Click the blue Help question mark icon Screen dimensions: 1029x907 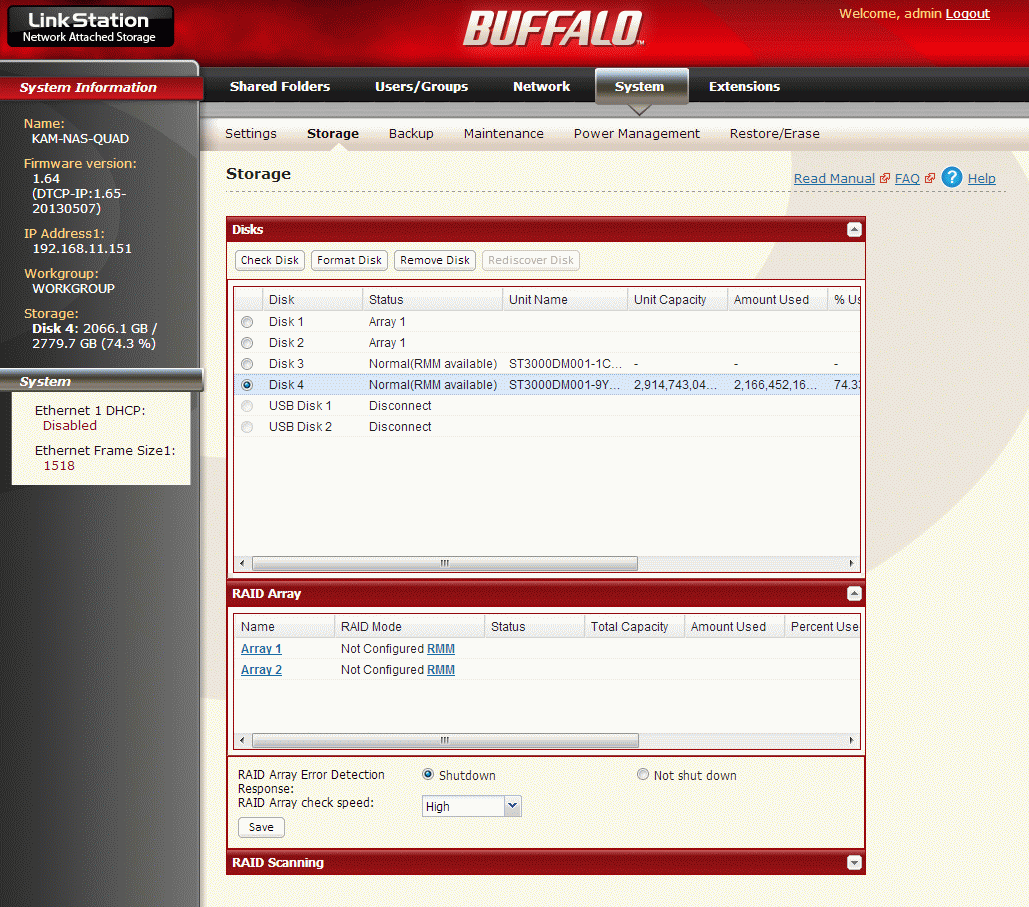952,177
